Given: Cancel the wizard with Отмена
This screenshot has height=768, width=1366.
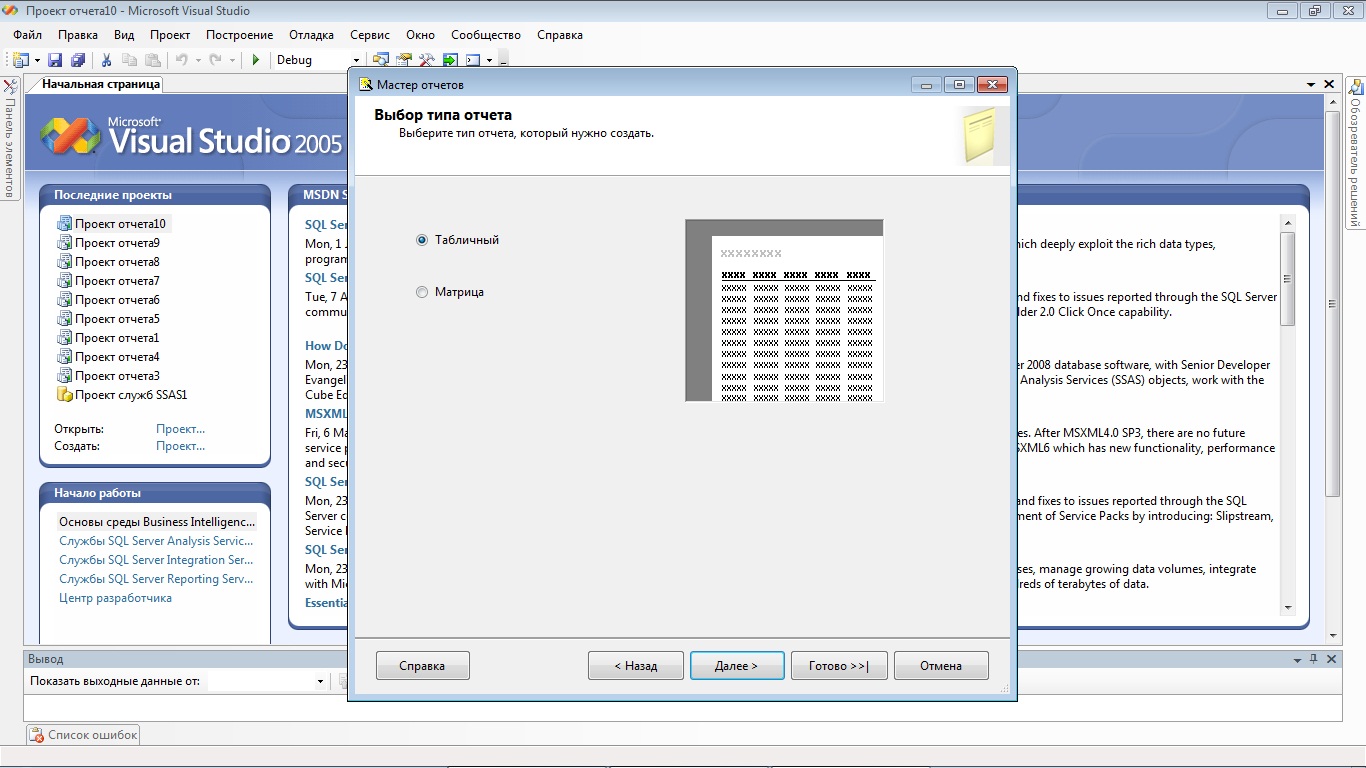Looking at the screenshot, I should tap(941, 666).
